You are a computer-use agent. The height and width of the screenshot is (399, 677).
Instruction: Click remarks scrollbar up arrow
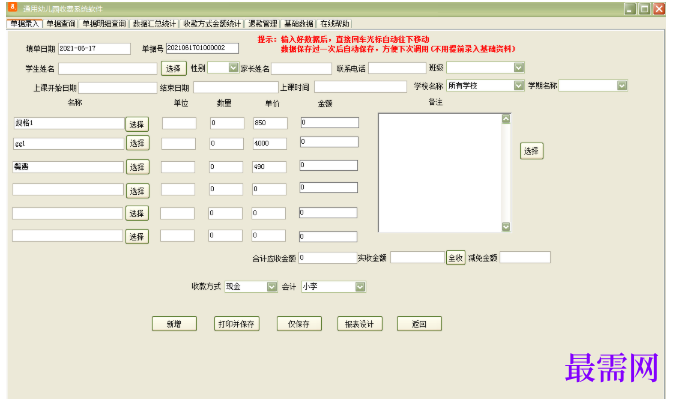(x=506, y=119)
